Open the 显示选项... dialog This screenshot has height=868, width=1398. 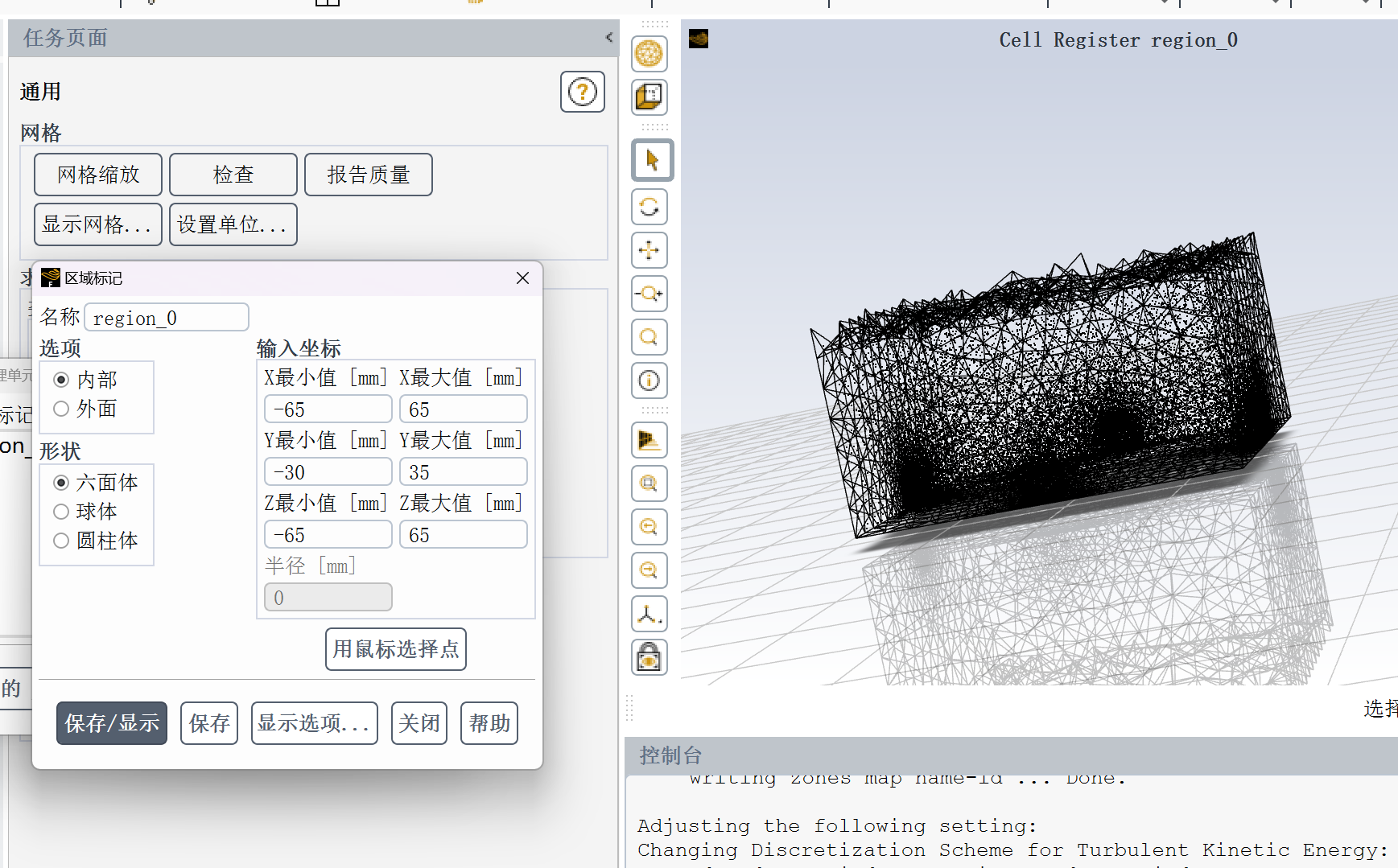(x=315, y=723)
